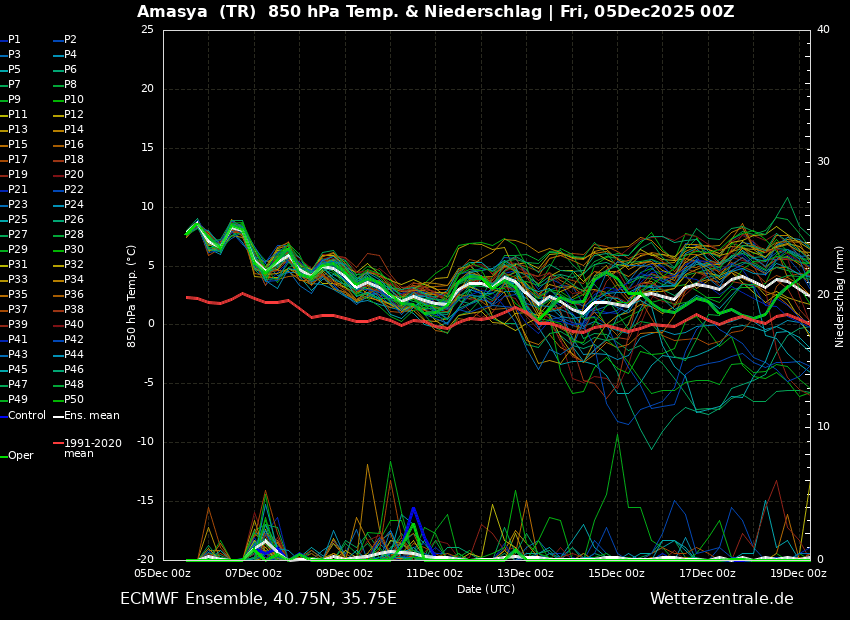This screenshot has width=850, height=620.
Task: Click the ECMWF Ensemble coordinates caption
Action: (259, 599)
